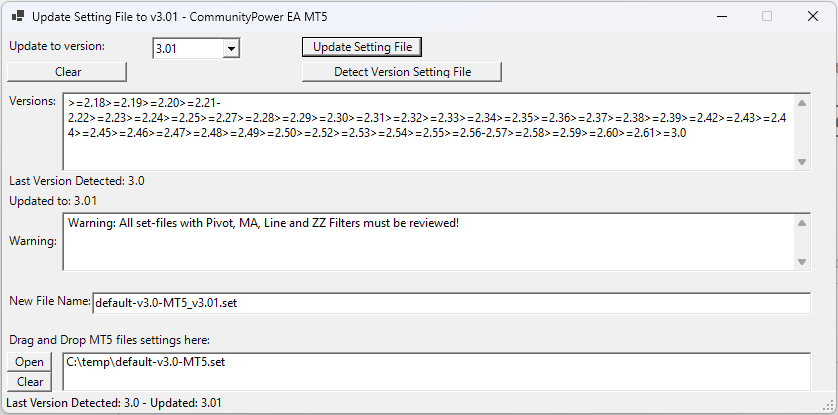Click the top Clear button
838x415 pixels.
[x=67, y=72]
